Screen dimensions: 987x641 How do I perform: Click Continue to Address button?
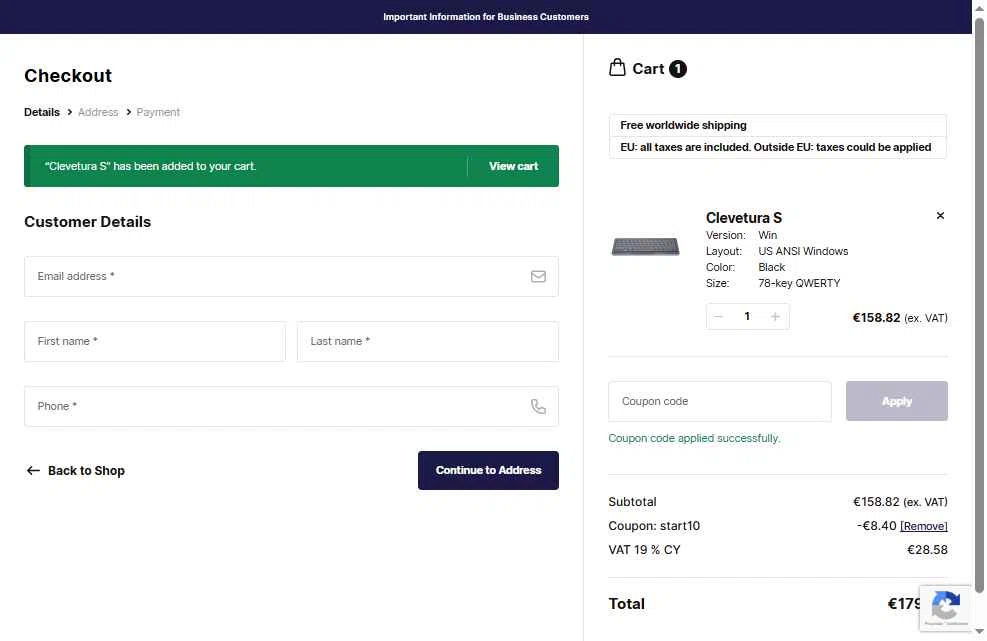488,470
